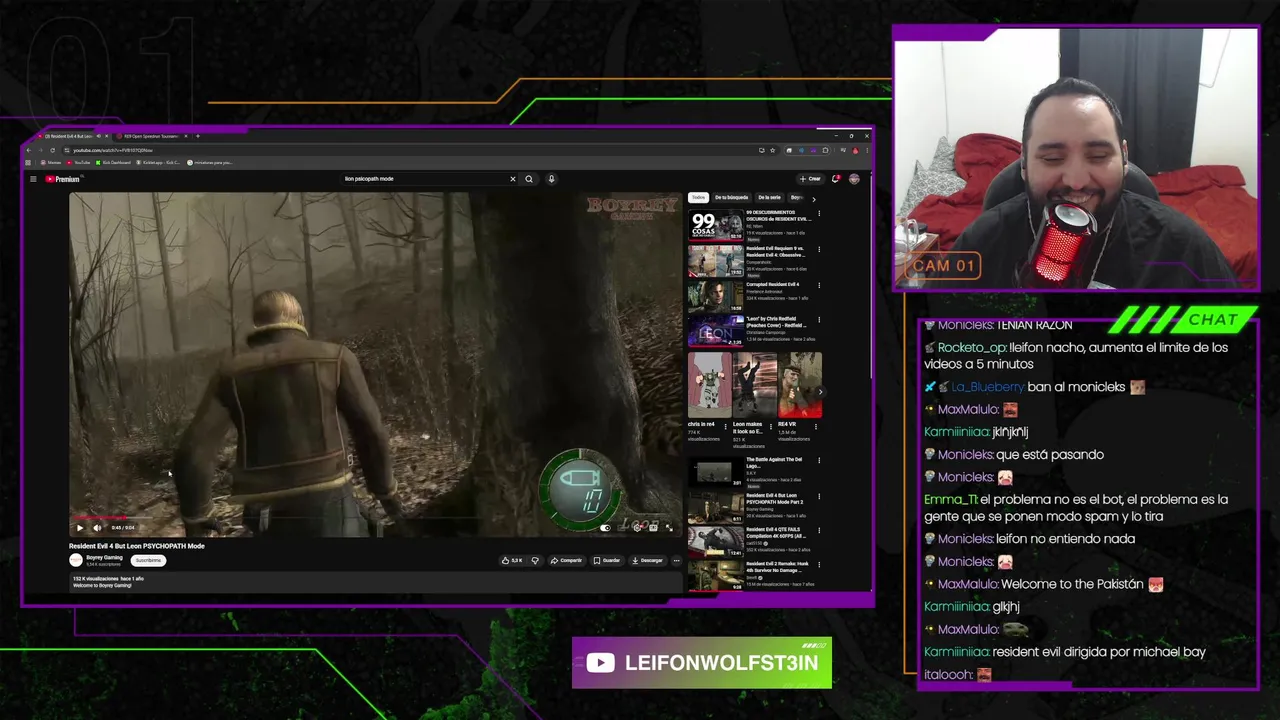Viewport: 1280px width, 720px height.
Task: Dislike the video with thumbs down
Action: click(x=535, y=560)
